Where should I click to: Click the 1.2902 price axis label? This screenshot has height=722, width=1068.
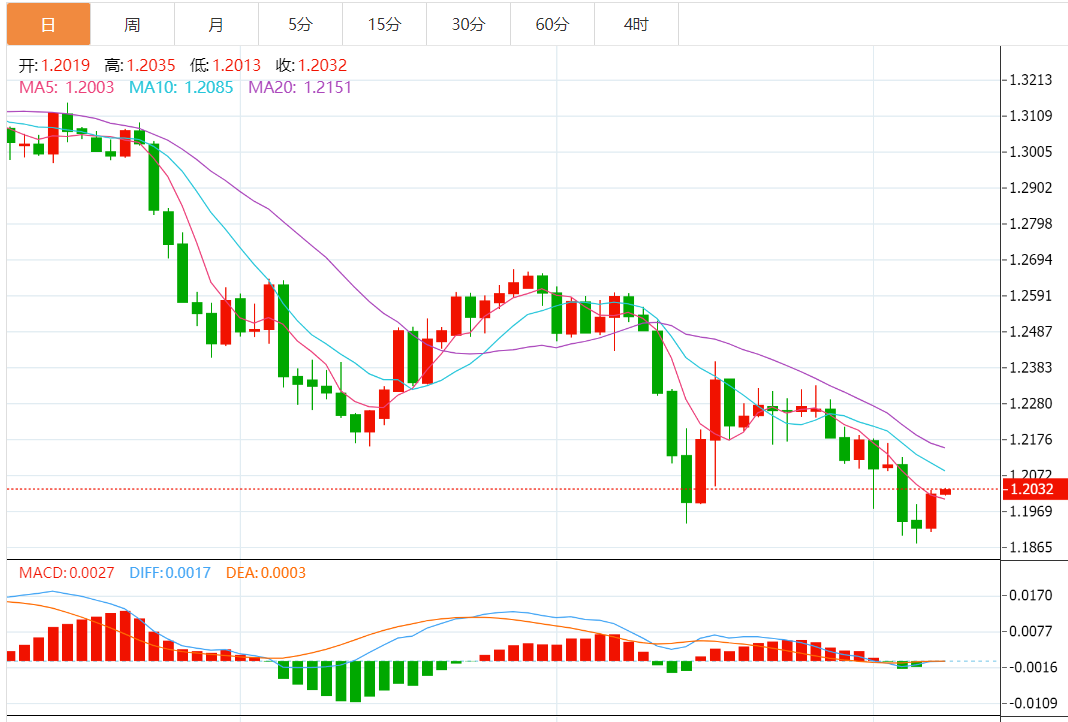[1031, 188]
